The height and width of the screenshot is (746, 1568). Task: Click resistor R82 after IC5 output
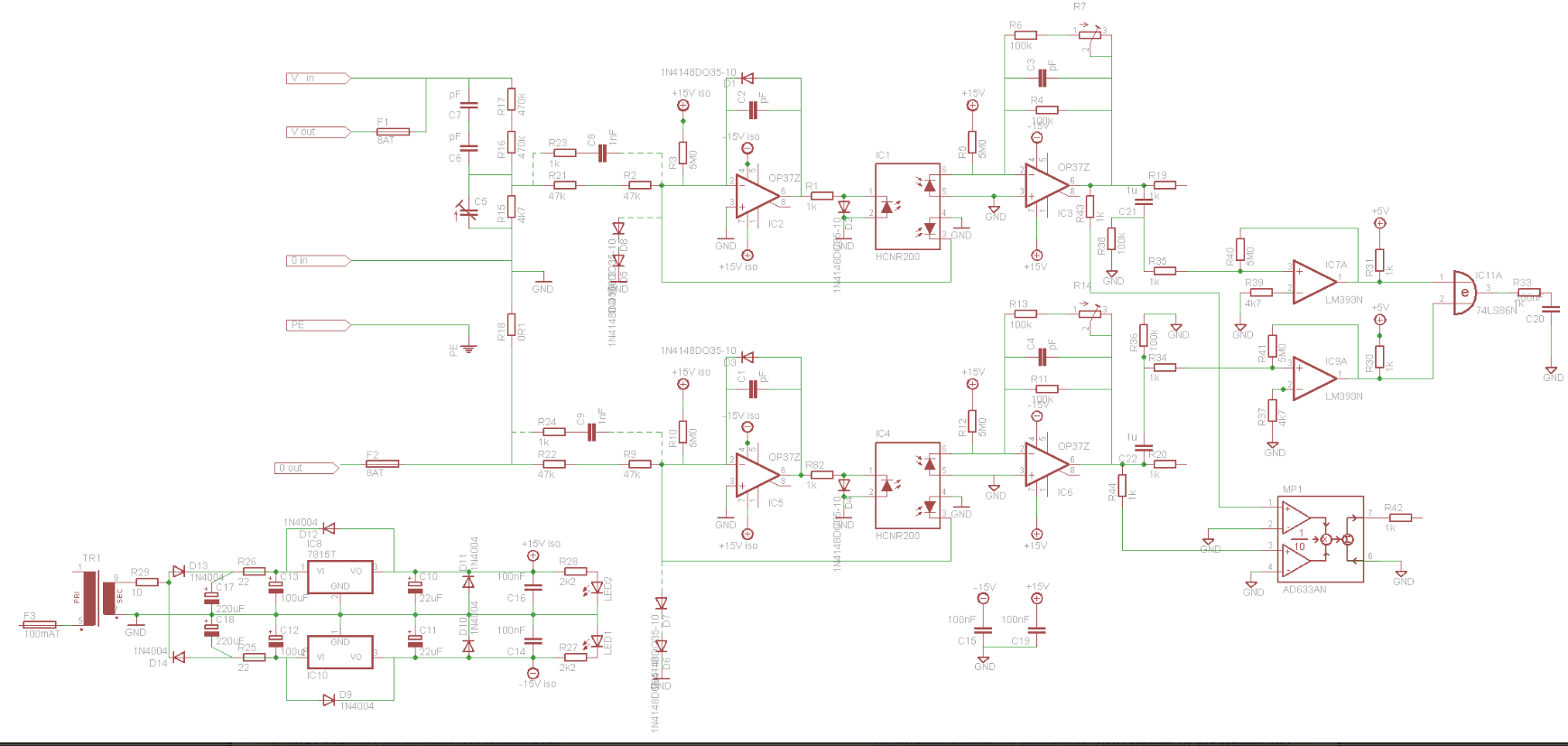pos(821,474)
